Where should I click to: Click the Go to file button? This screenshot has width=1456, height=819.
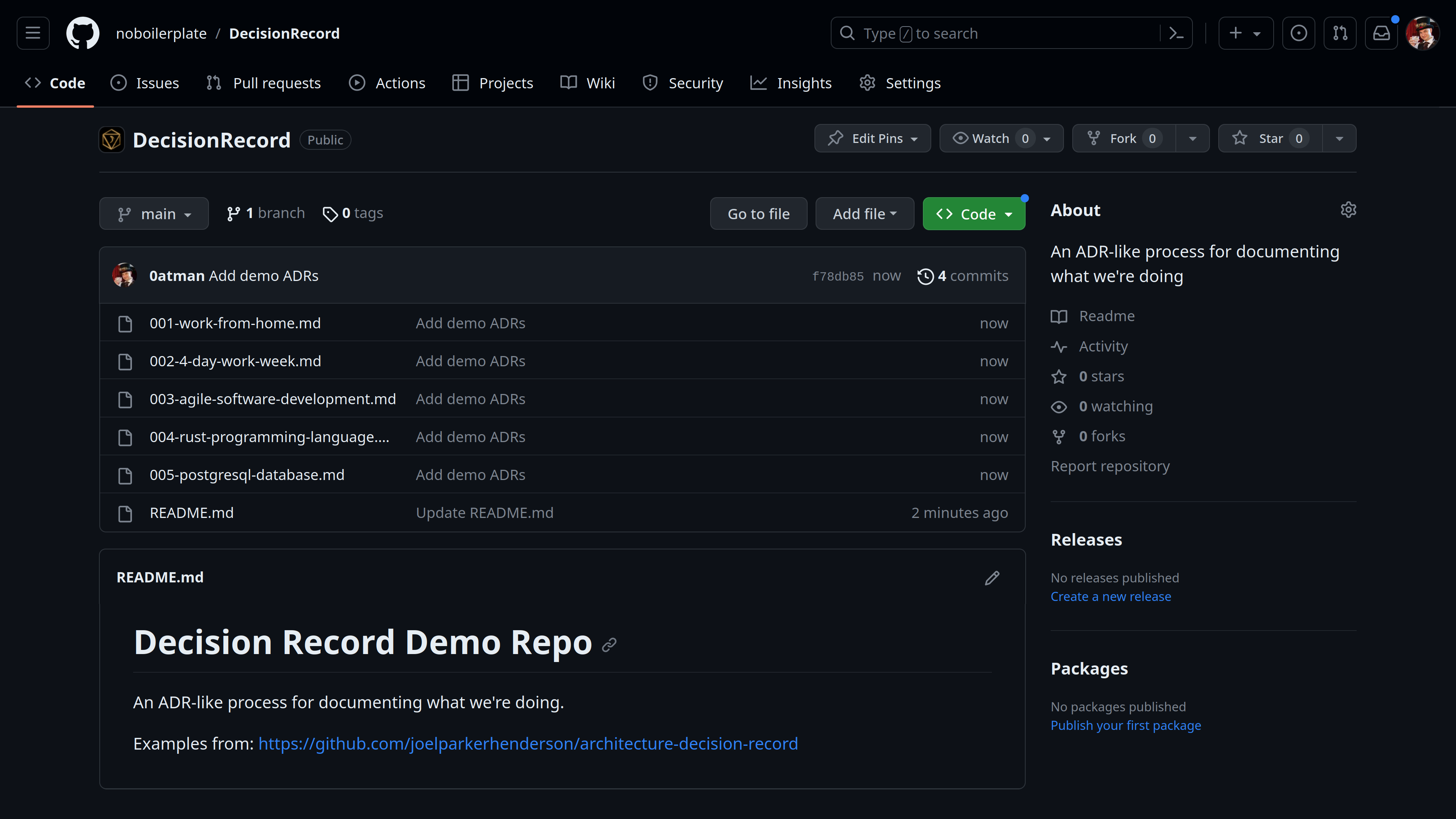[758, 213]
